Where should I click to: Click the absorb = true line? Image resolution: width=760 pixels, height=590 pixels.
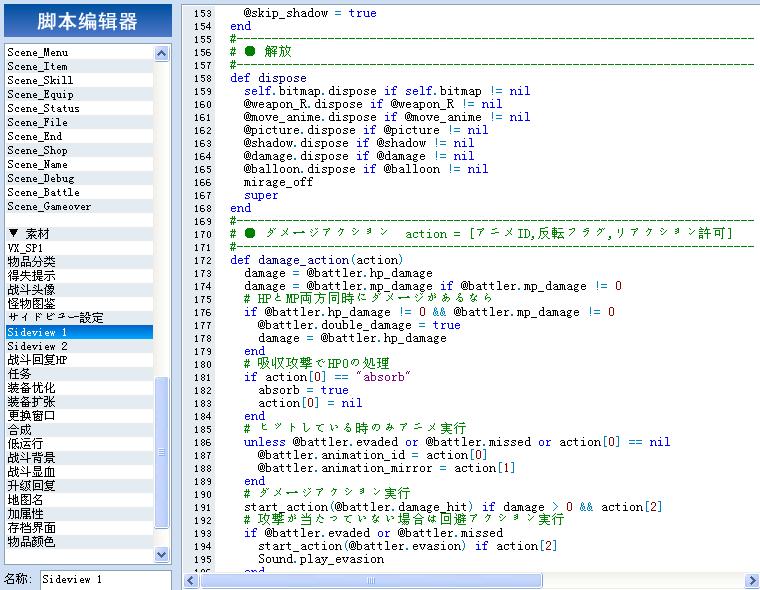(x=303, y=390)
